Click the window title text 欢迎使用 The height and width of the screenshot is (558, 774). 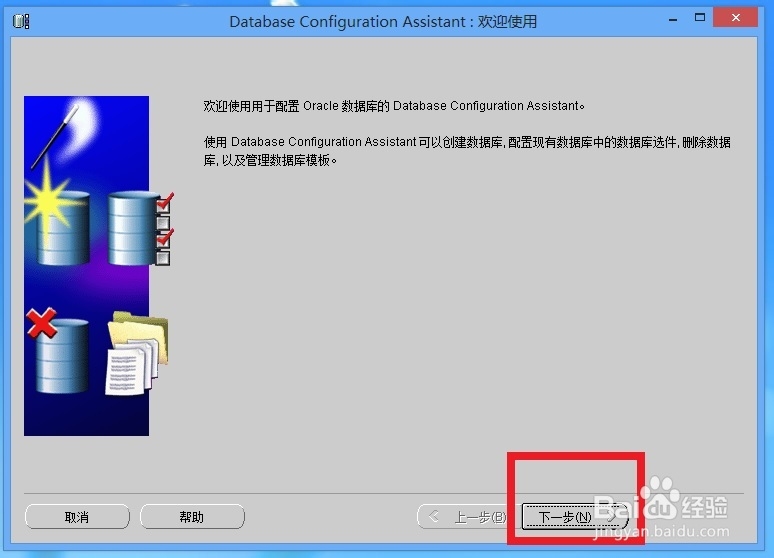(x=507, y=22)
